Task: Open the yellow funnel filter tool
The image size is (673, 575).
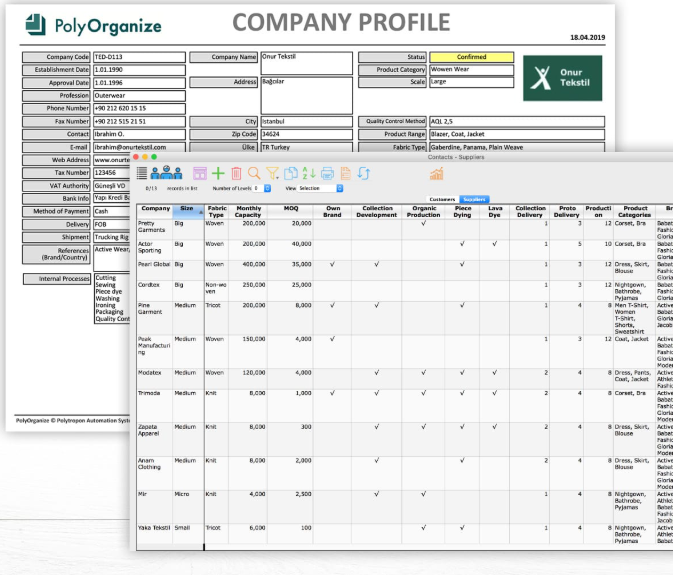Action: [273, 173]
